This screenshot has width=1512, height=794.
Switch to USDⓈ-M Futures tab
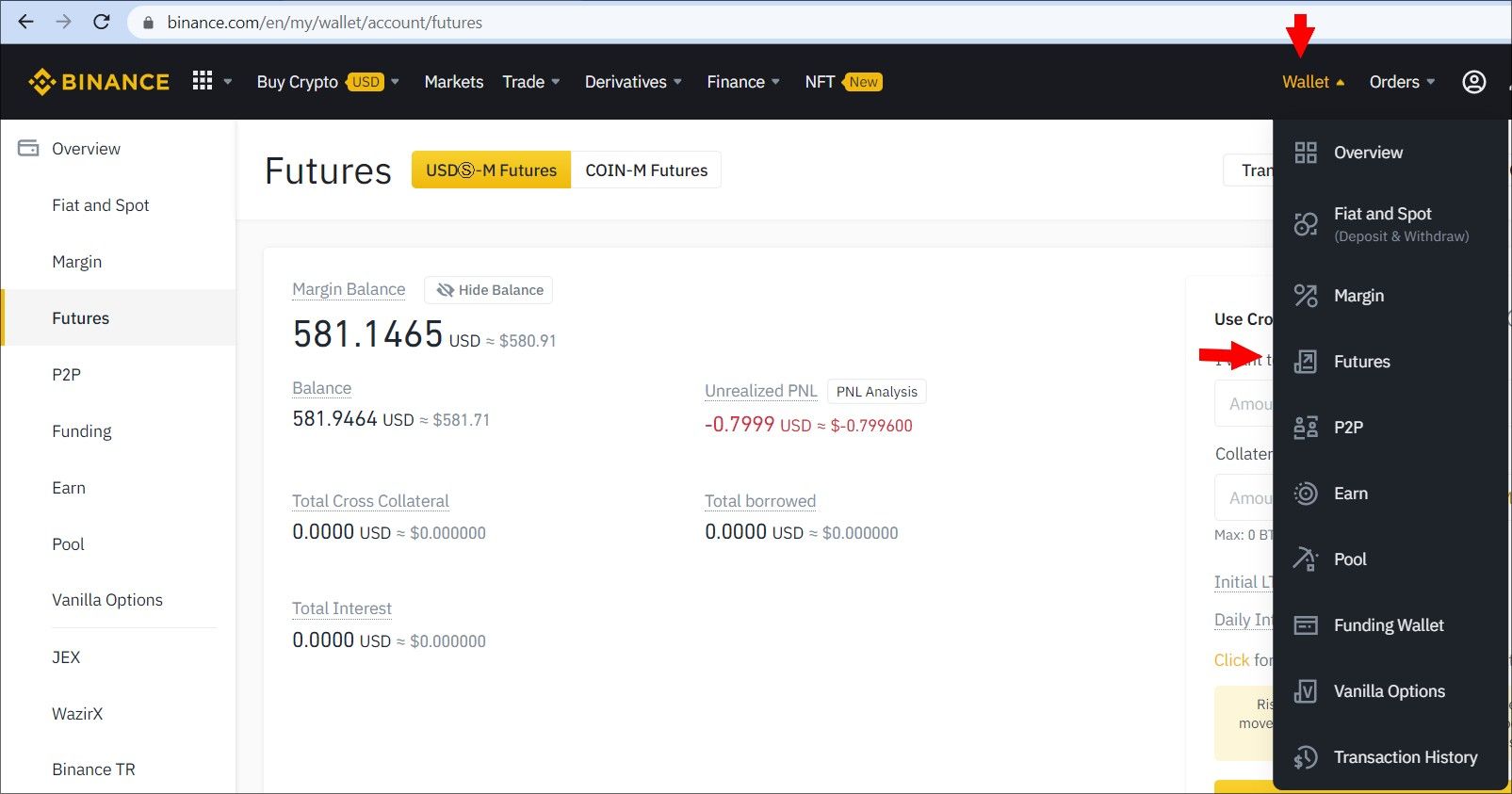pyautogui.click(x=491, y=170)
